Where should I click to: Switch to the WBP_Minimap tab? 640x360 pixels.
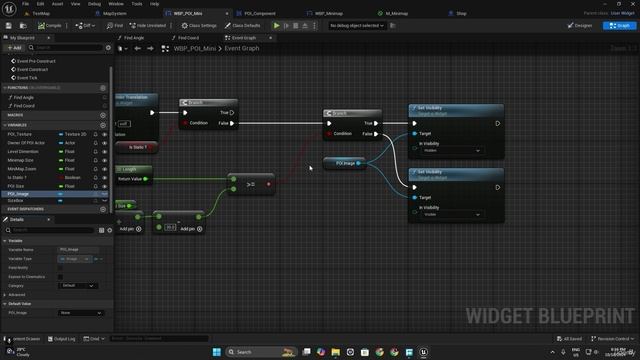pos(329,13)
